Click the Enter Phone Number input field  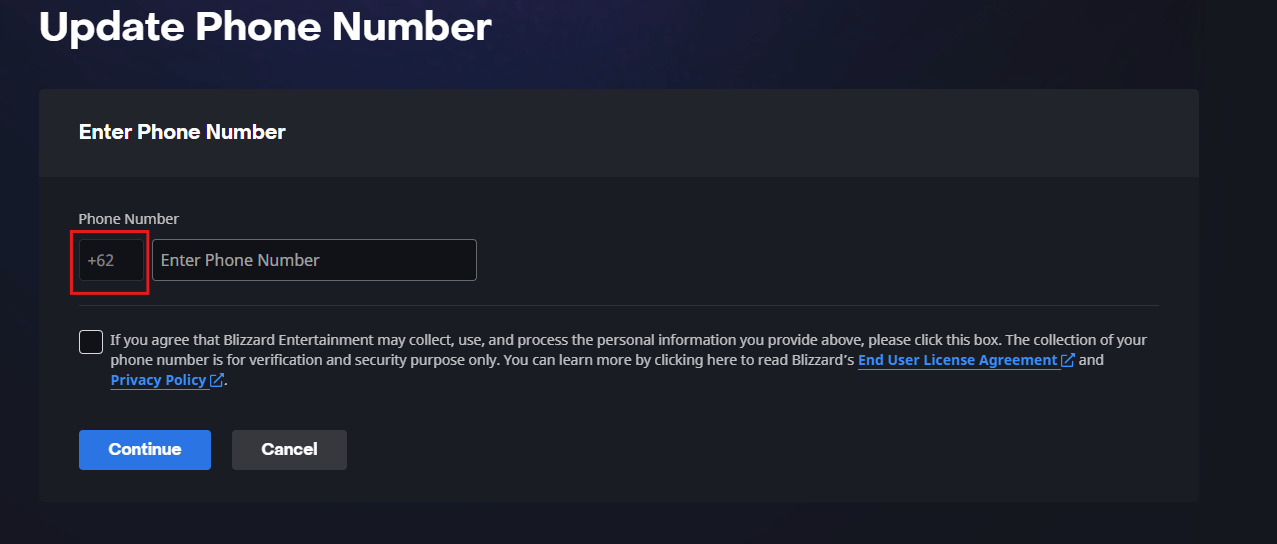[x=314, y=260]
